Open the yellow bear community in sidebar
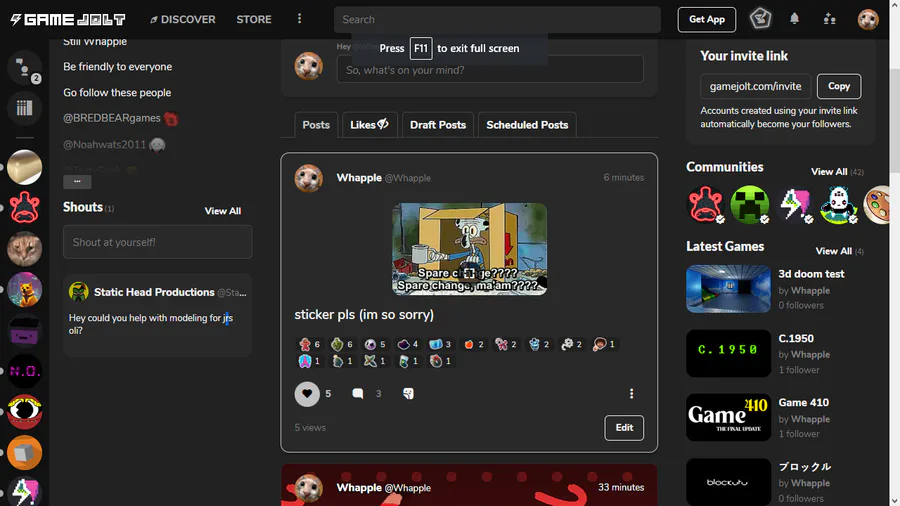900x506 pixels. click(x=25, y=289)
